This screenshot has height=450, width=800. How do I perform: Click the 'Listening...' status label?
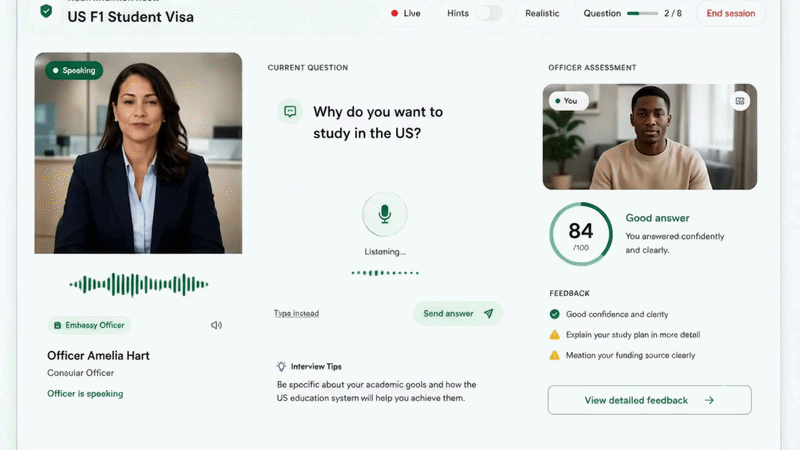(x=385, y=252)
